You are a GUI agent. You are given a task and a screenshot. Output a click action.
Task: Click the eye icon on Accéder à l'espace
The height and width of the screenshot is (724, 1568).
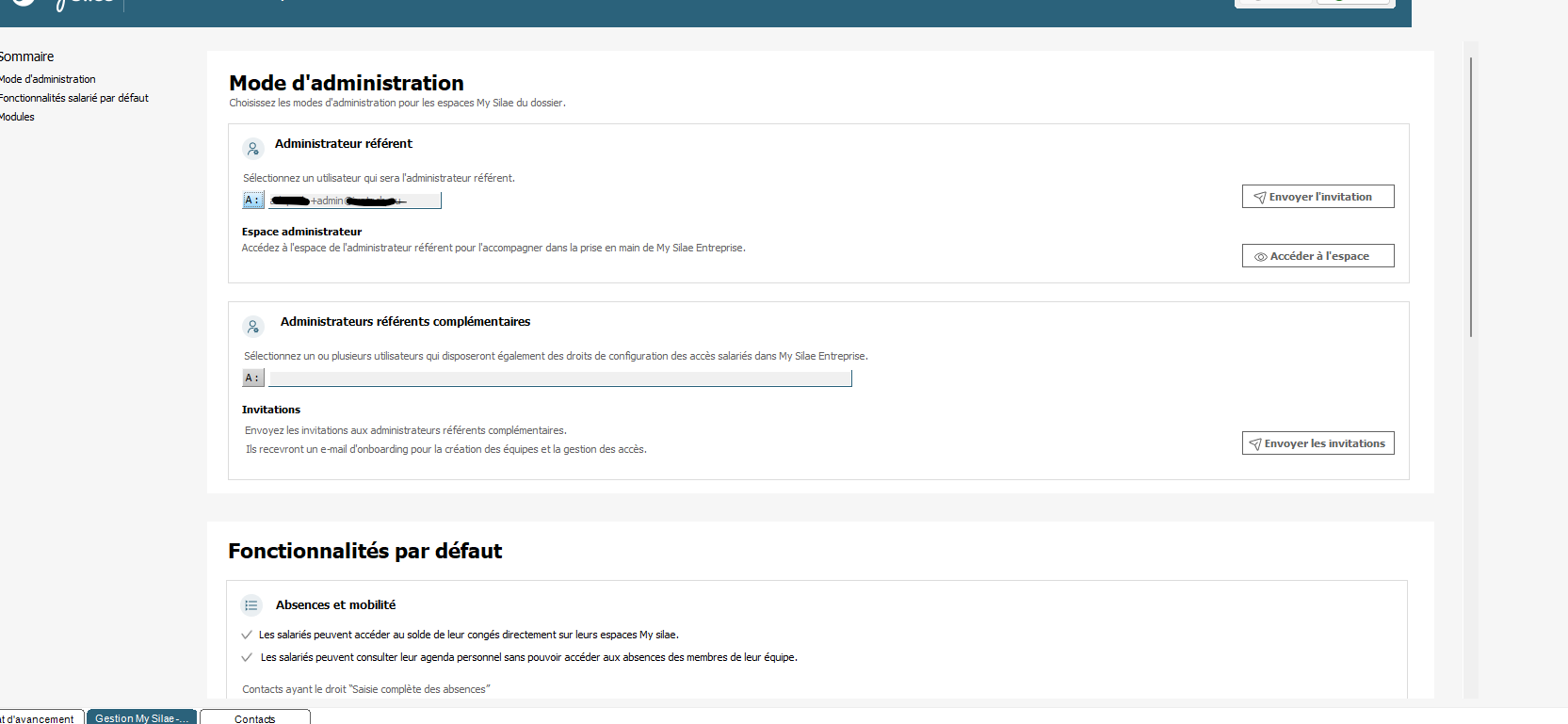[x=1260, y=256]
